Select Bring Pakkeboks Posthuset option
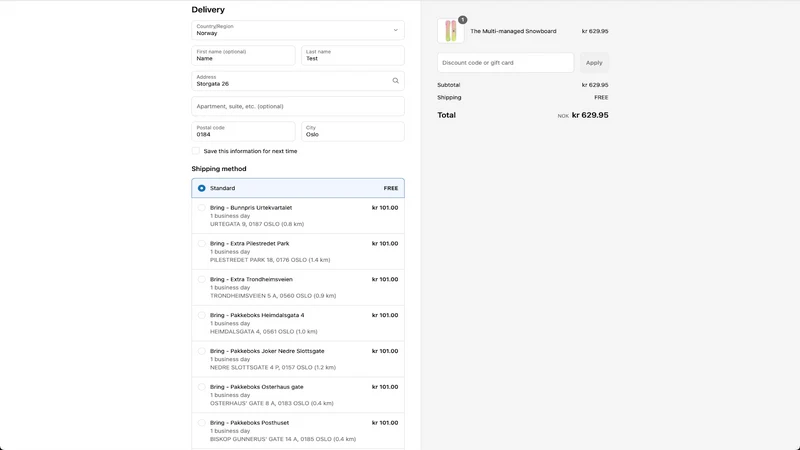The image size is (800, 450). tap(298, 431)
